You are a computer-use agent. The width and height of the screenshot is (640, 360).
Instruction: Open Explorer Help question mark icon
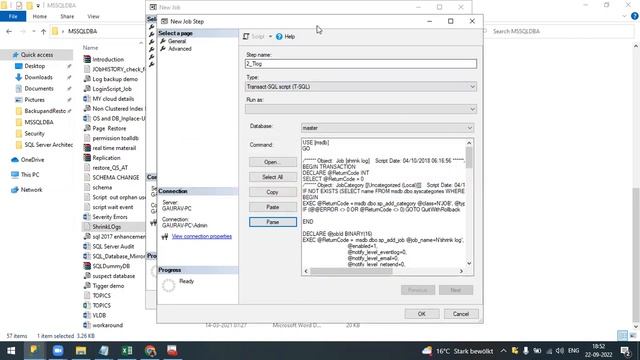click(635, 16)
